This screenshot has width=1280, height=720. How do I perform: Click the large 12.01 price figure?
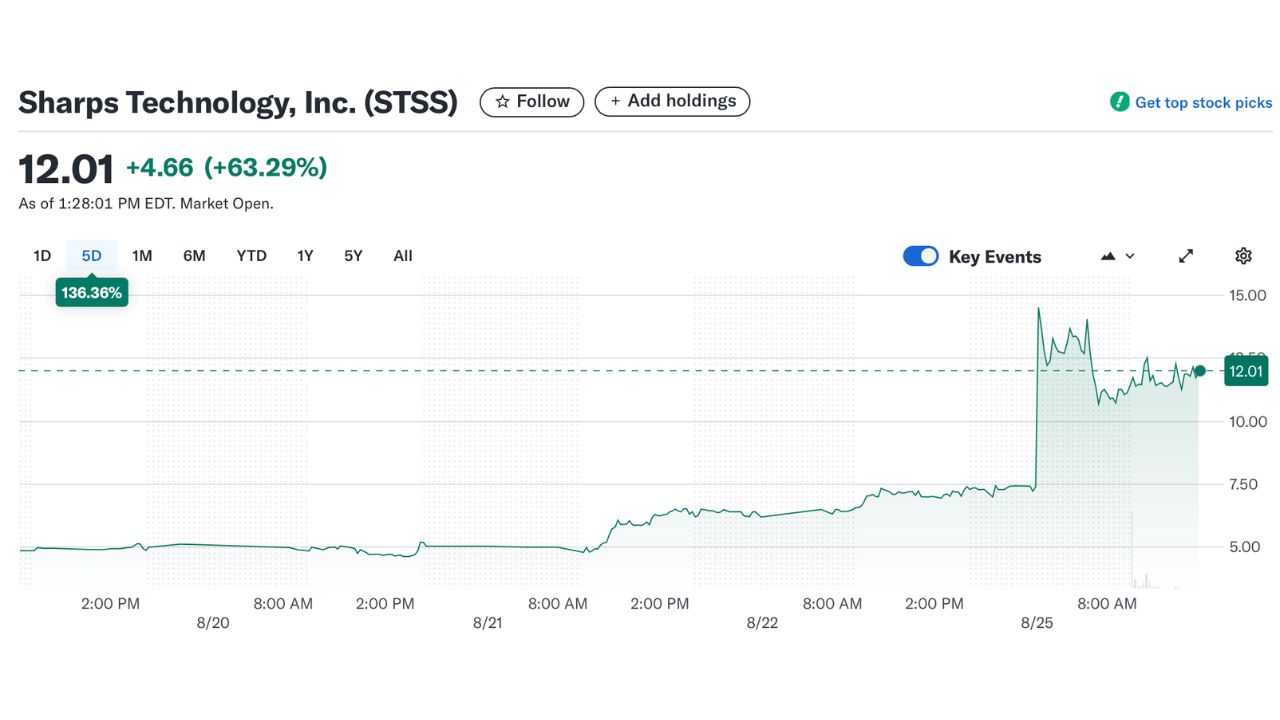tap(66, 169)
